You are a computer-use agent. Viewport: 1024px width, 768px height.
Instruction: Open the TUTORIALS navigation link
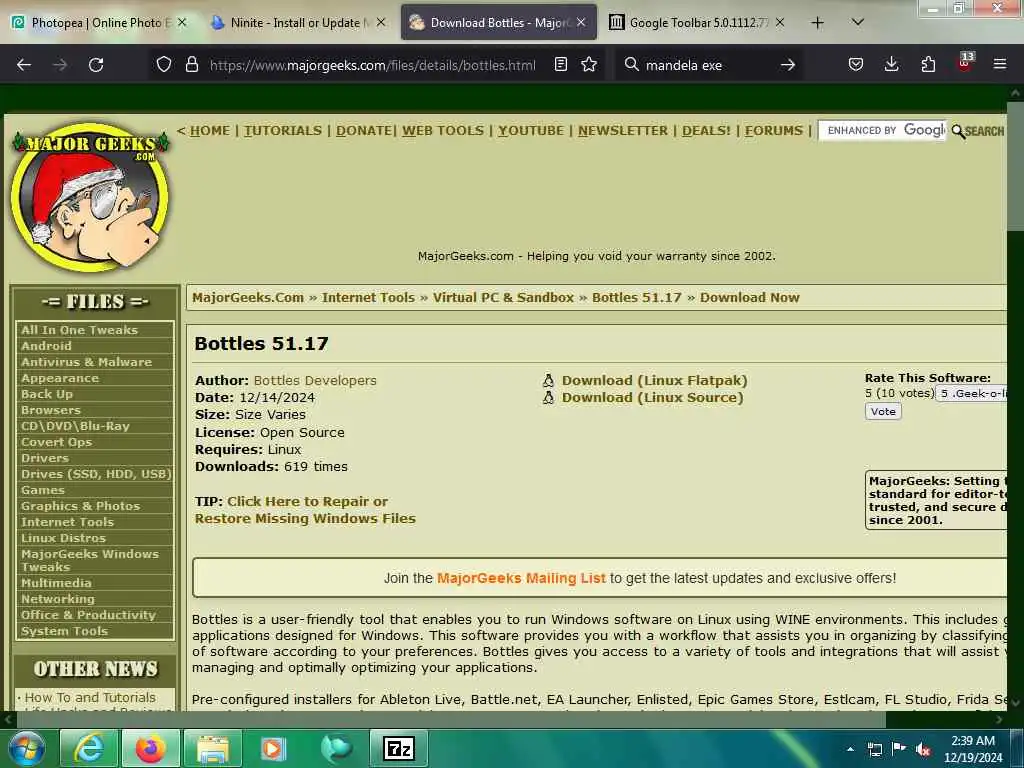283,131
